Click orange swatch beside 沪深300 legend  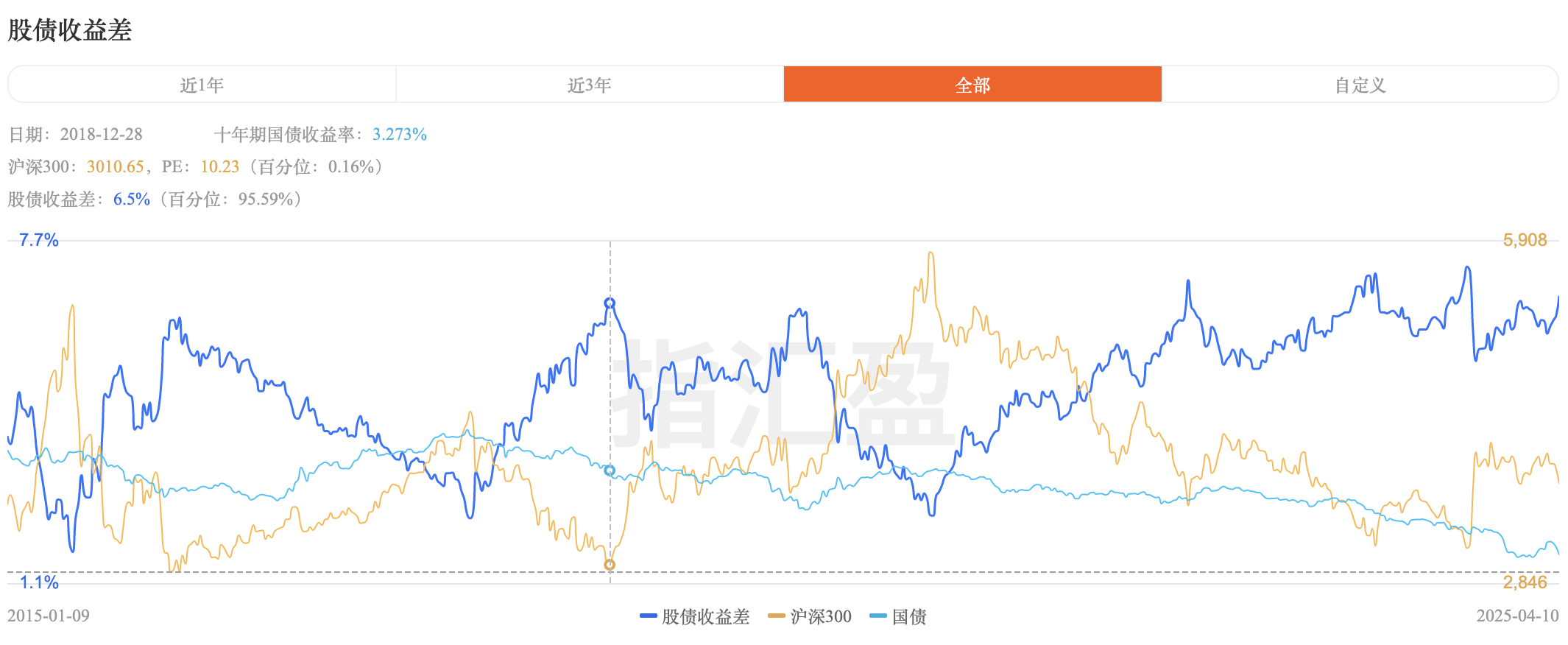[777, 616]
